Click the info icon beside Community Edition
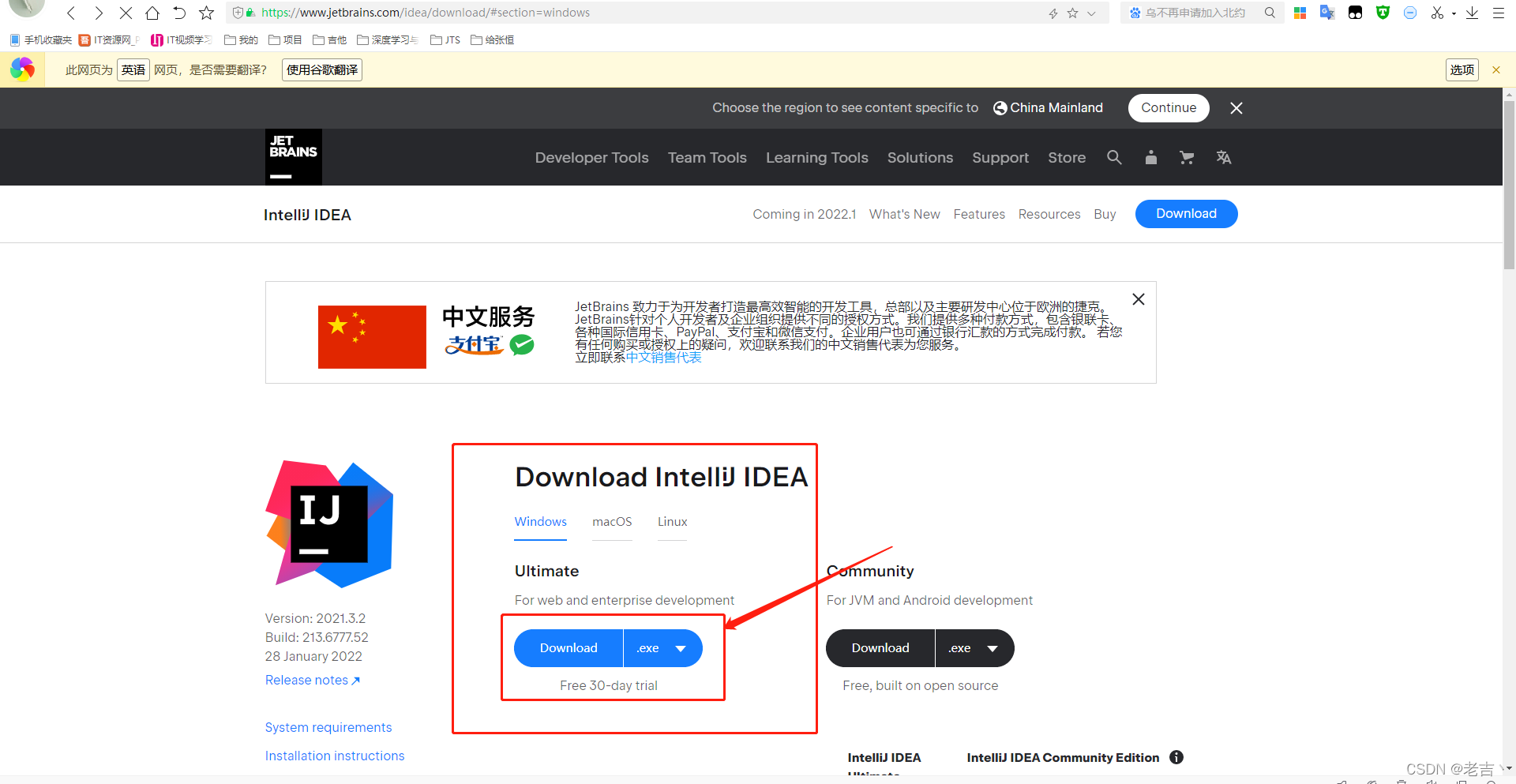Image resolution: width=1516 pixels, height=784 pixels. [x=1176, y=757]
